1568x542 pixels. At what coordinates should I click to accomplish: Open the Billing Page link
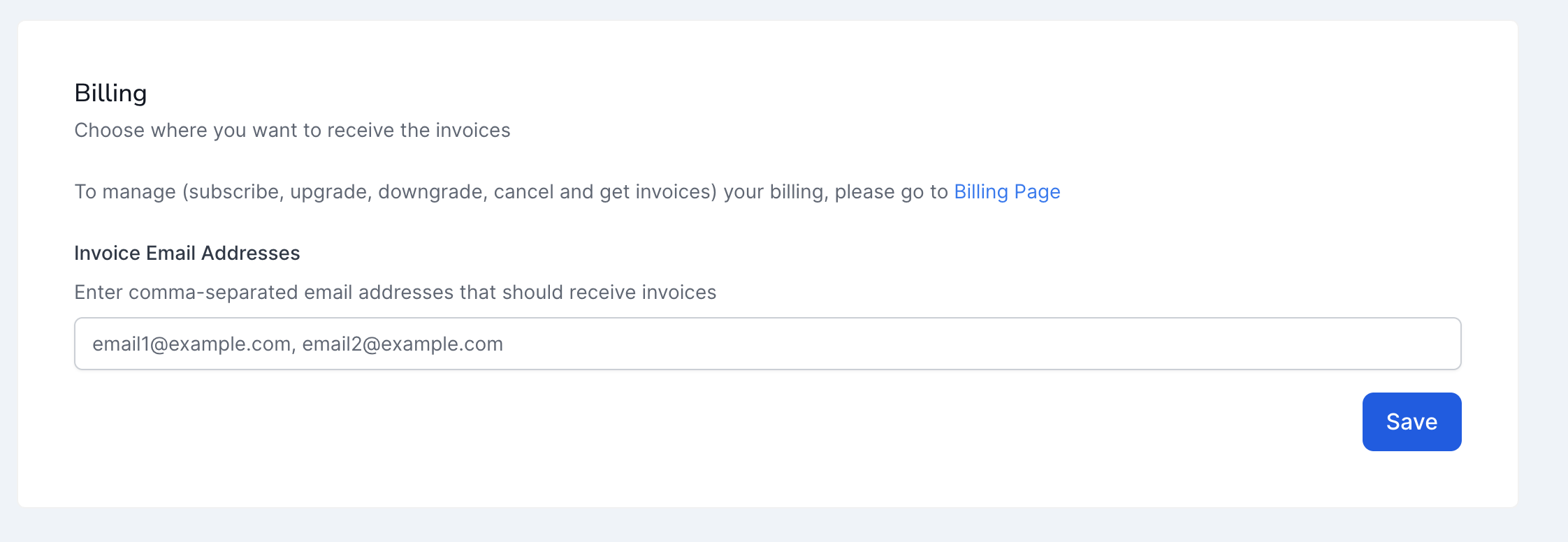click(x=1007, y=192)
